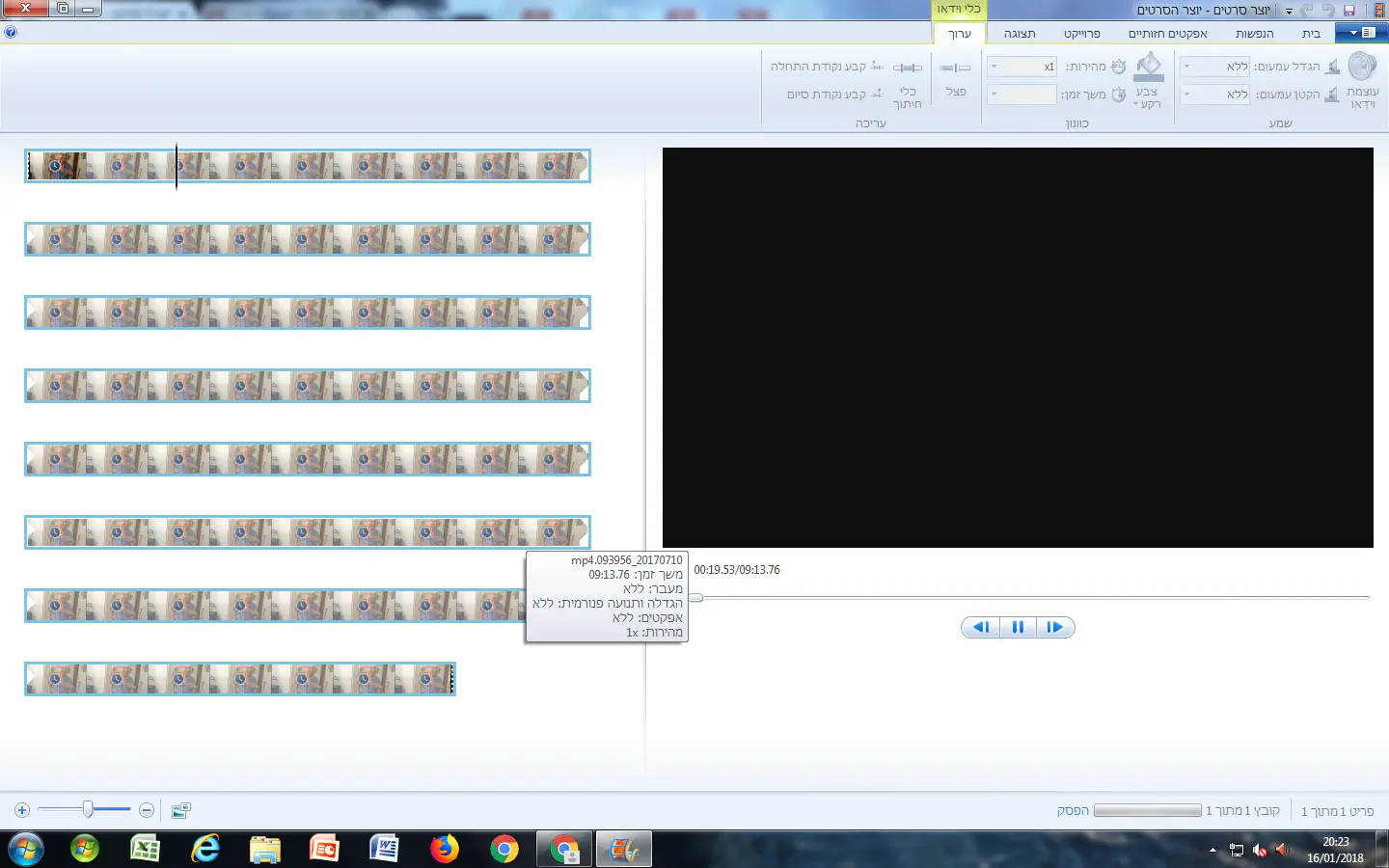Click the Split (פצל) tool

coord(956,78)
